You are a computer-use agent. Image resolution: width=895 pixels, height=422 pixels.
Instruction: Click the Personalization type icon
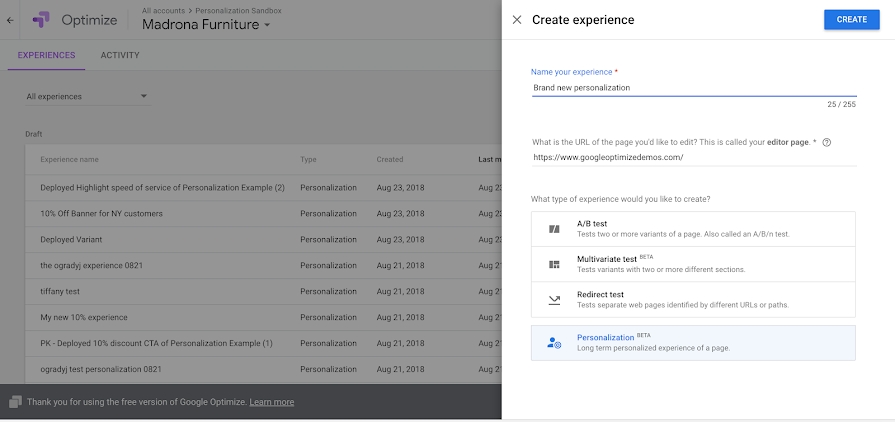click(554, 343)
